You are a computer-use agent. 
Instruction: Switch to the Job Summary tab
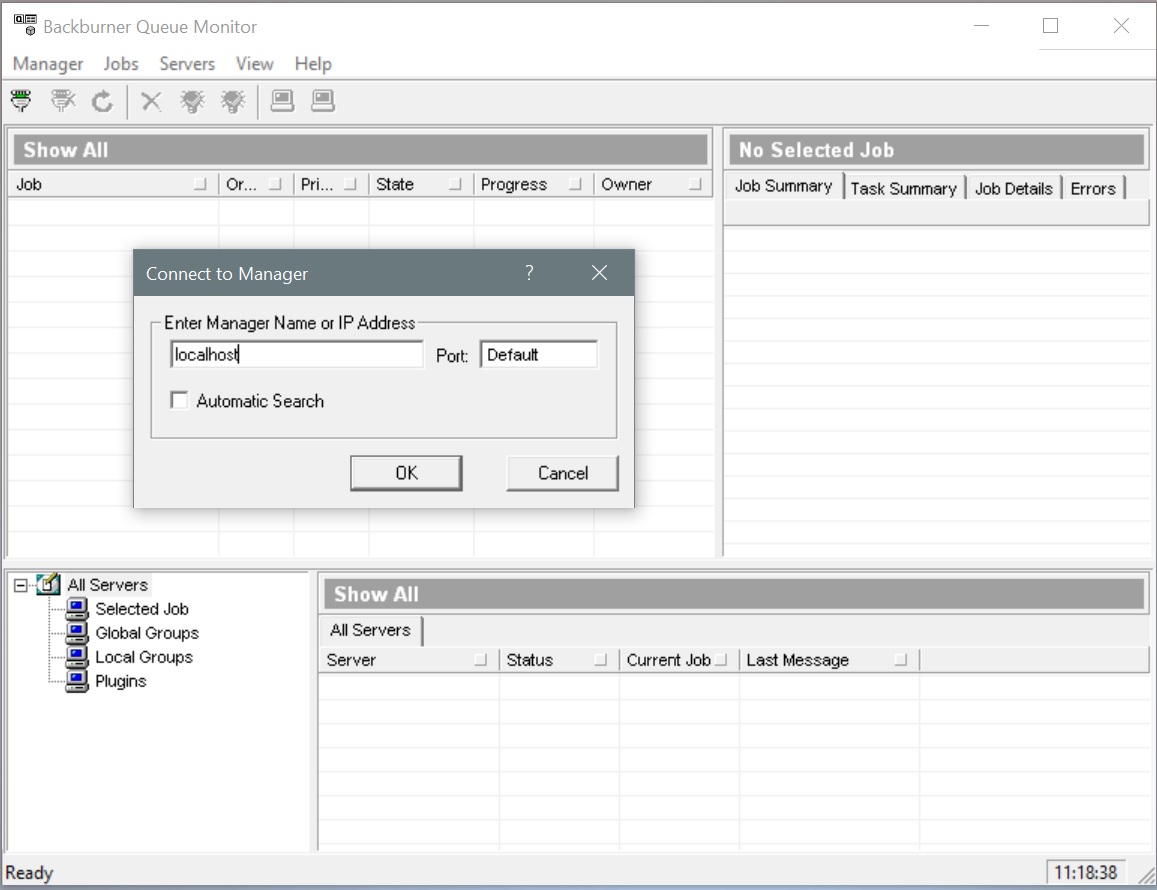tap(784, 186)
